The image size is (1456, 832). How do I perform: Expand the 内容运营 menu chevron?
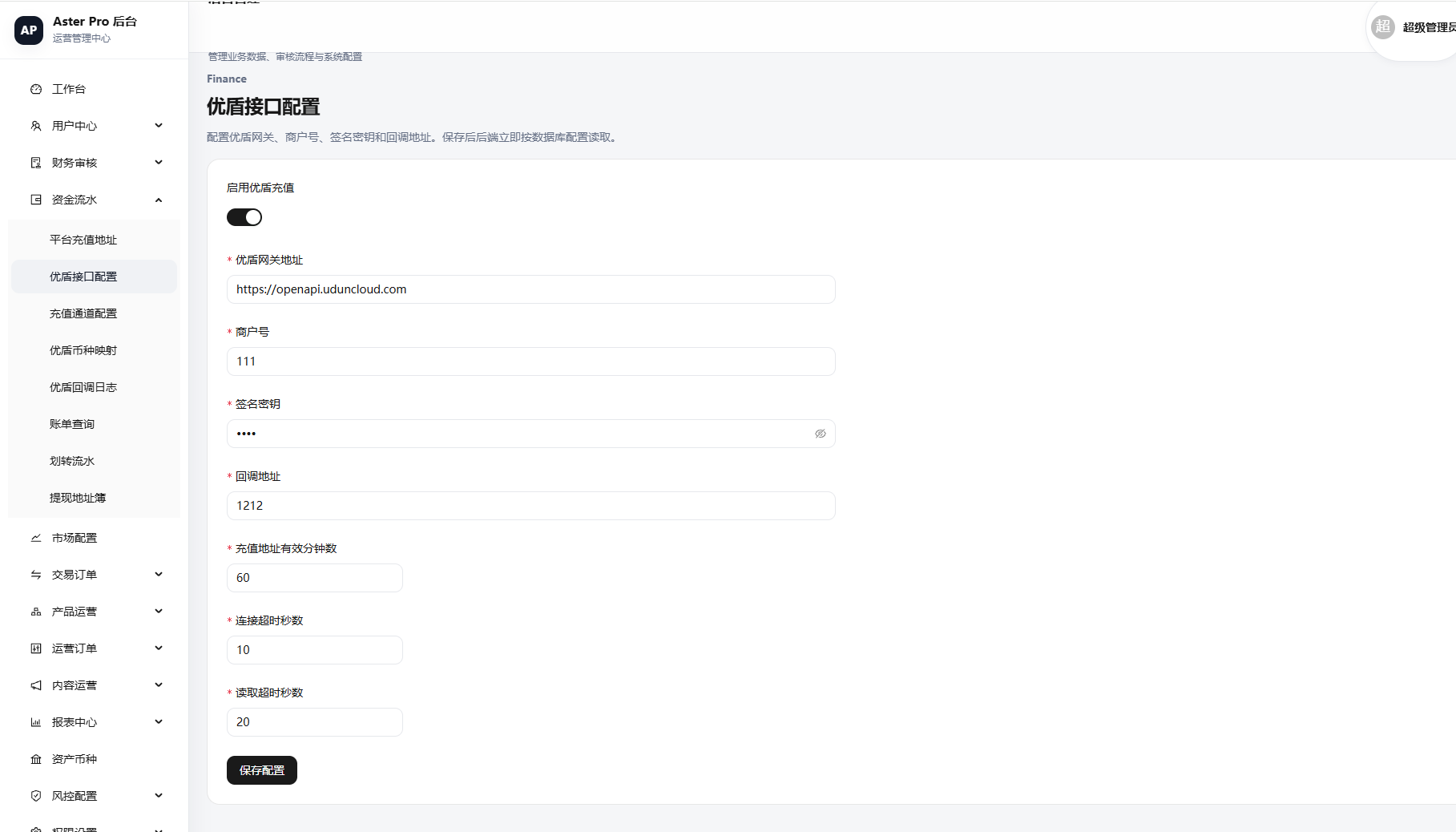(x=159, y=685)
